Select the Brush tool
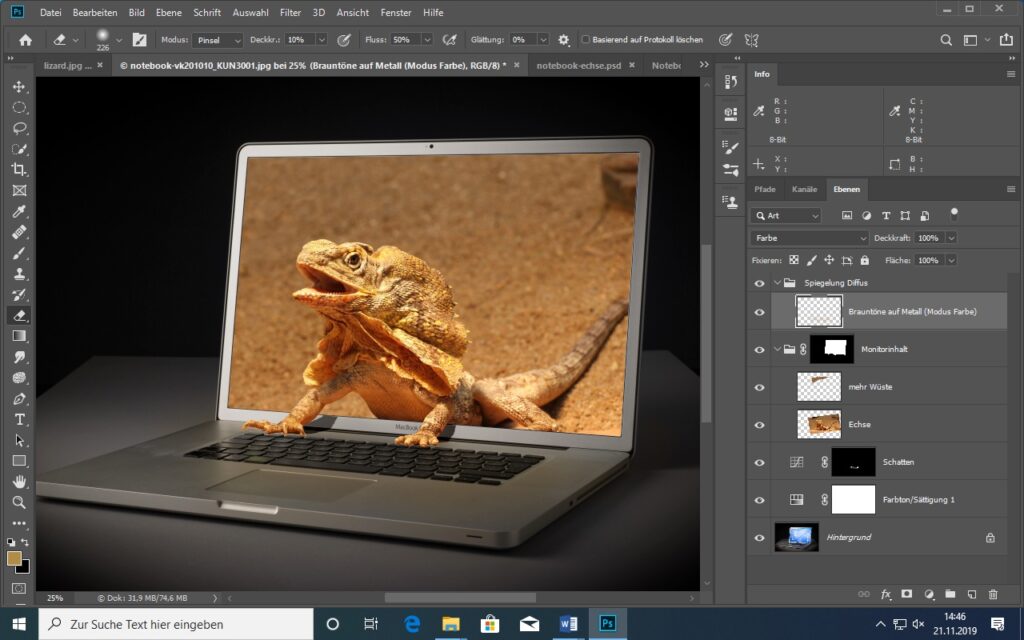This screenshot has width=1024, height=640. [x=19, y=253]
